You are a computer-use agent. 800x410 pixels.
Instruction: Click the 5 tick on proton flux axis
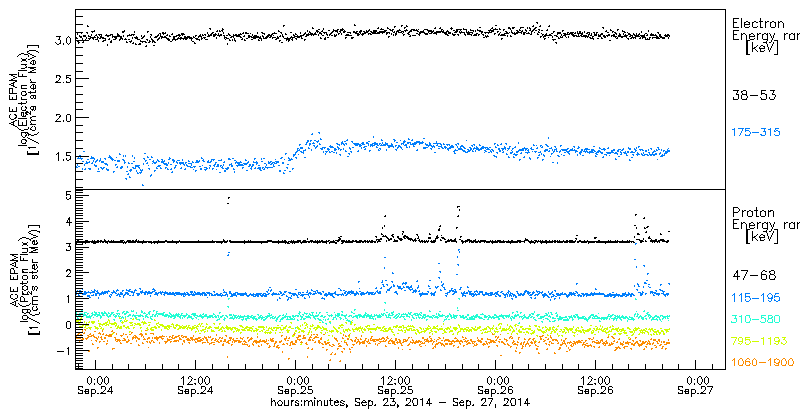67,195
